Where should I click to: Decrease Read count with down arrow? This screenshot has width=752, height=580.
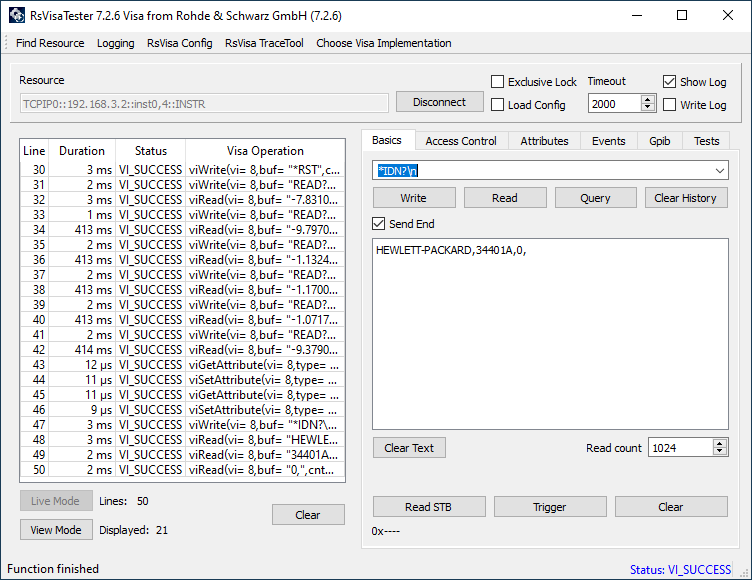[x=719, y=451]
